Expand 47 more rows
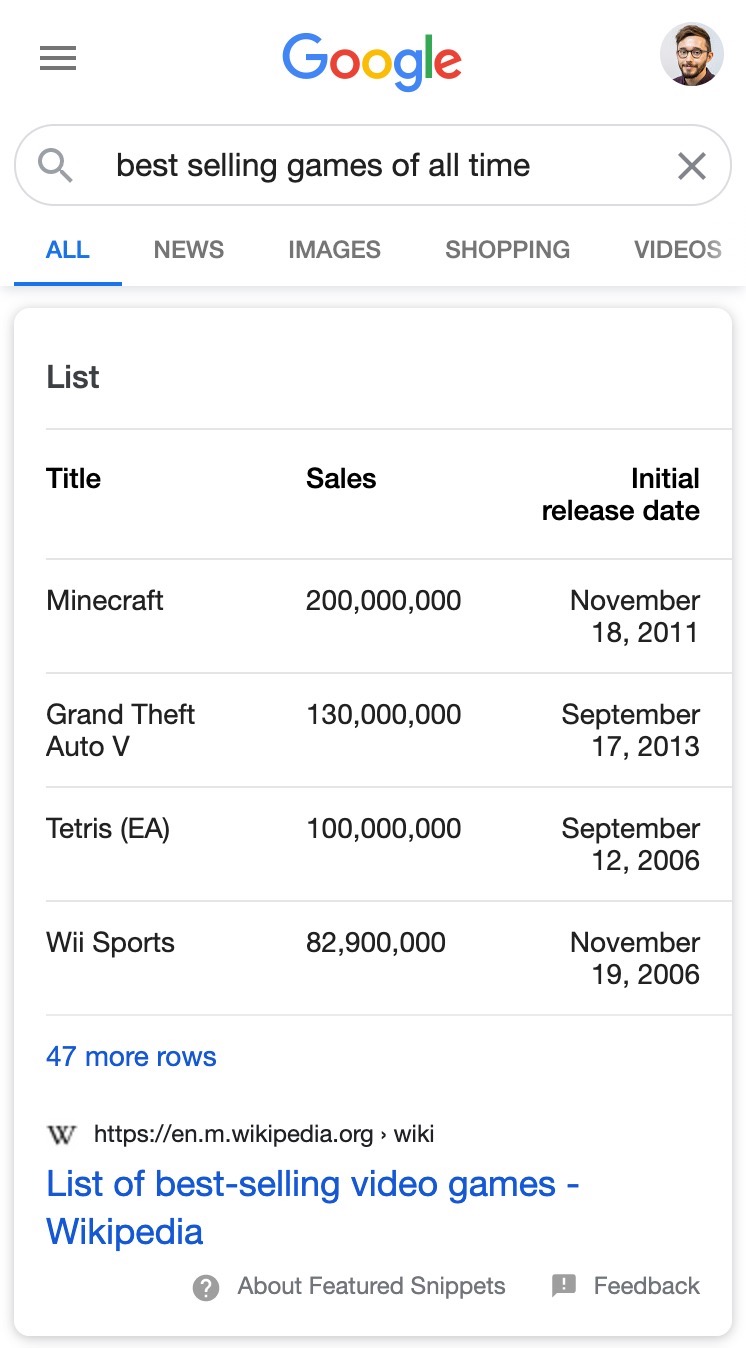Image resolution: width=746 pixels, height=1348 pixels. tap(131, 1057)
